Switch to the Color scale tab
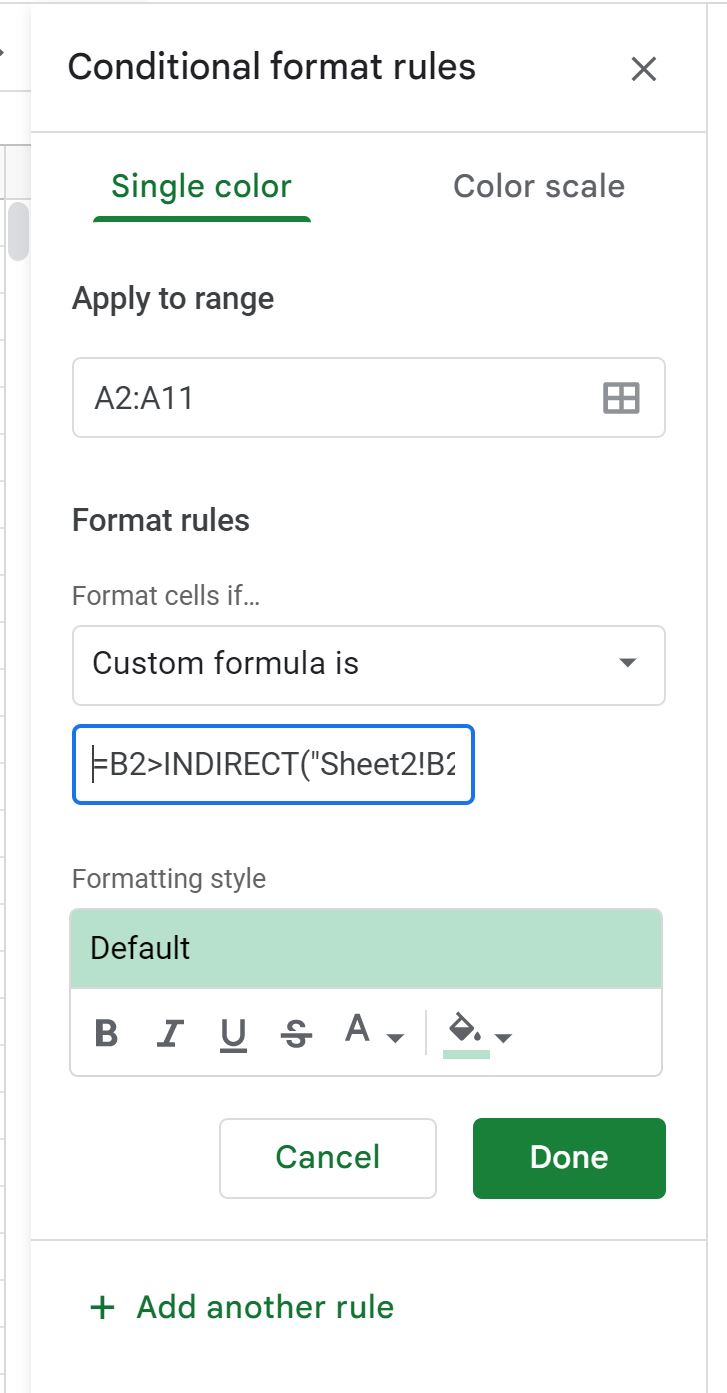The height and width of the screenshot is (1393, 727). 538,186
